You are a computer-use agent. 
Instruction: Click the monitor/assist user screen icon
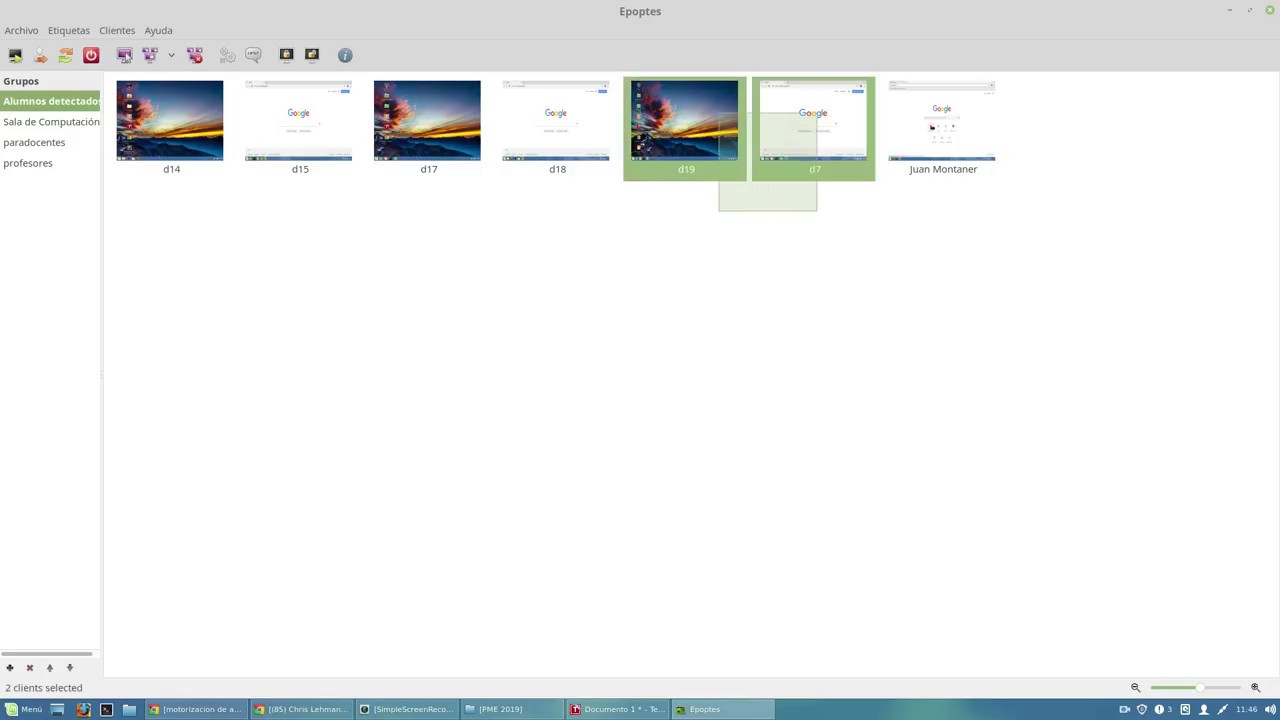[124, 55]
